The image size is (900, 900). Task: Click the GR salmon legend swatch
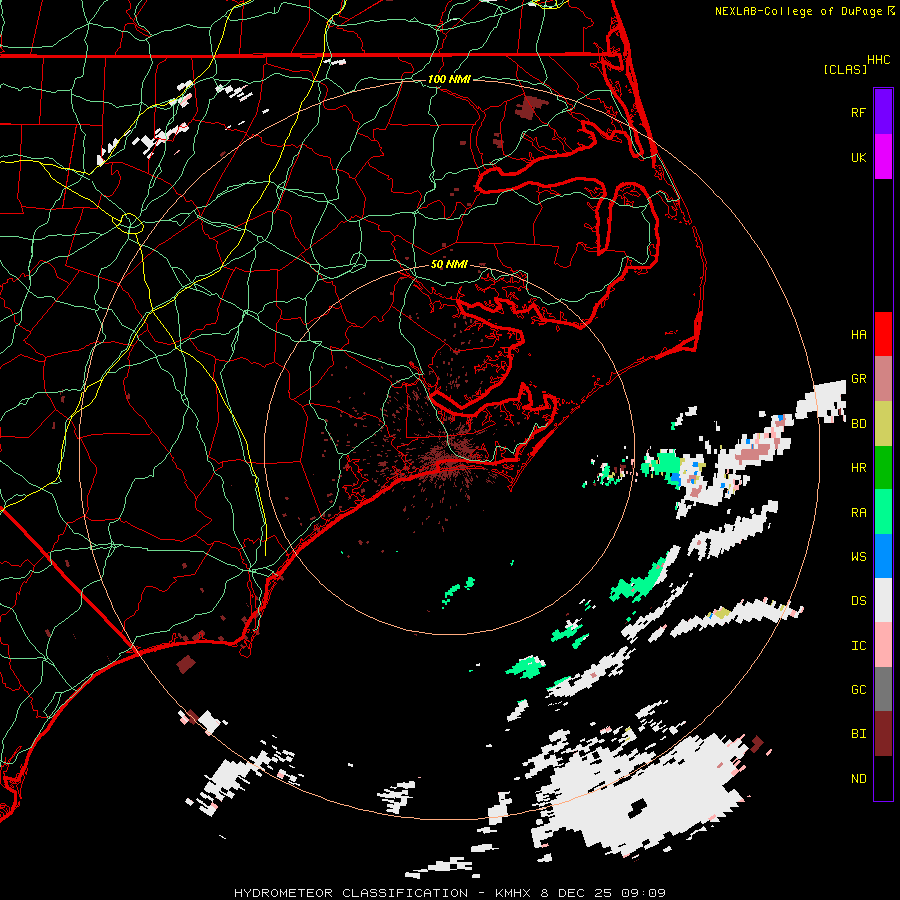pyautogui.click(x=883, y=379)
